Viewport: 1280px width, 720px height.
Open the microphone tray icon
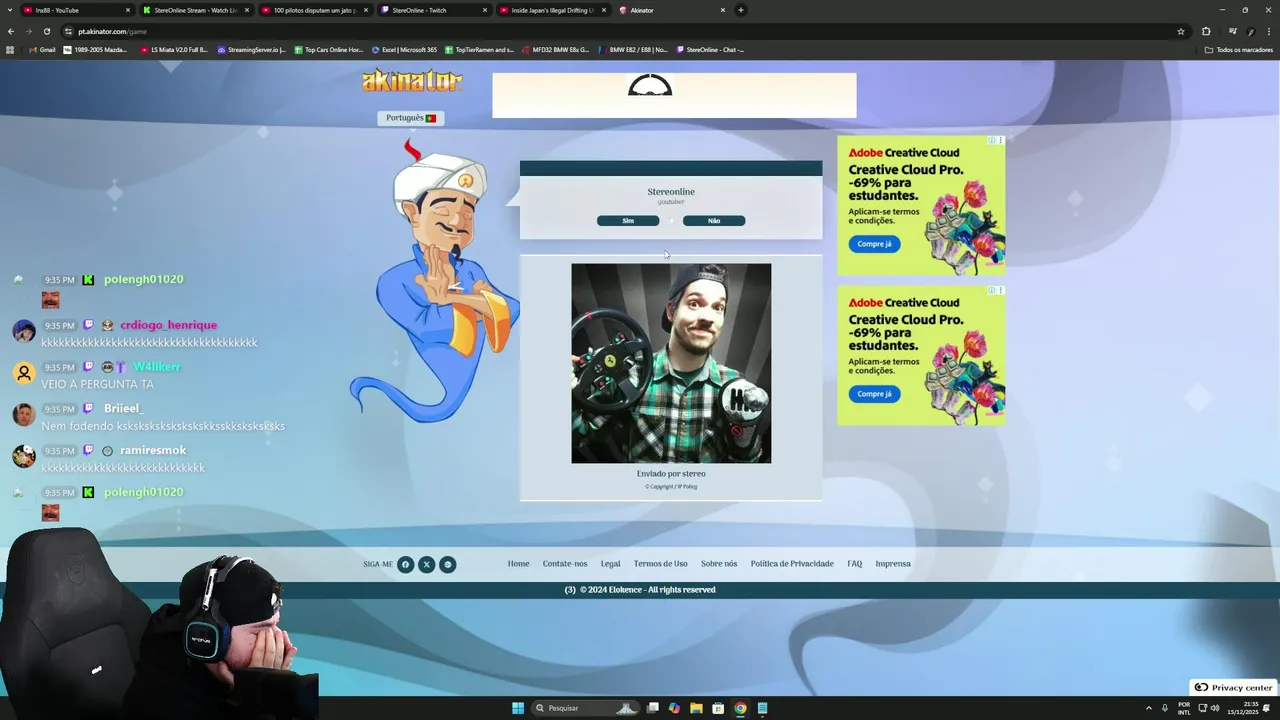click(x=1165, y=708)
